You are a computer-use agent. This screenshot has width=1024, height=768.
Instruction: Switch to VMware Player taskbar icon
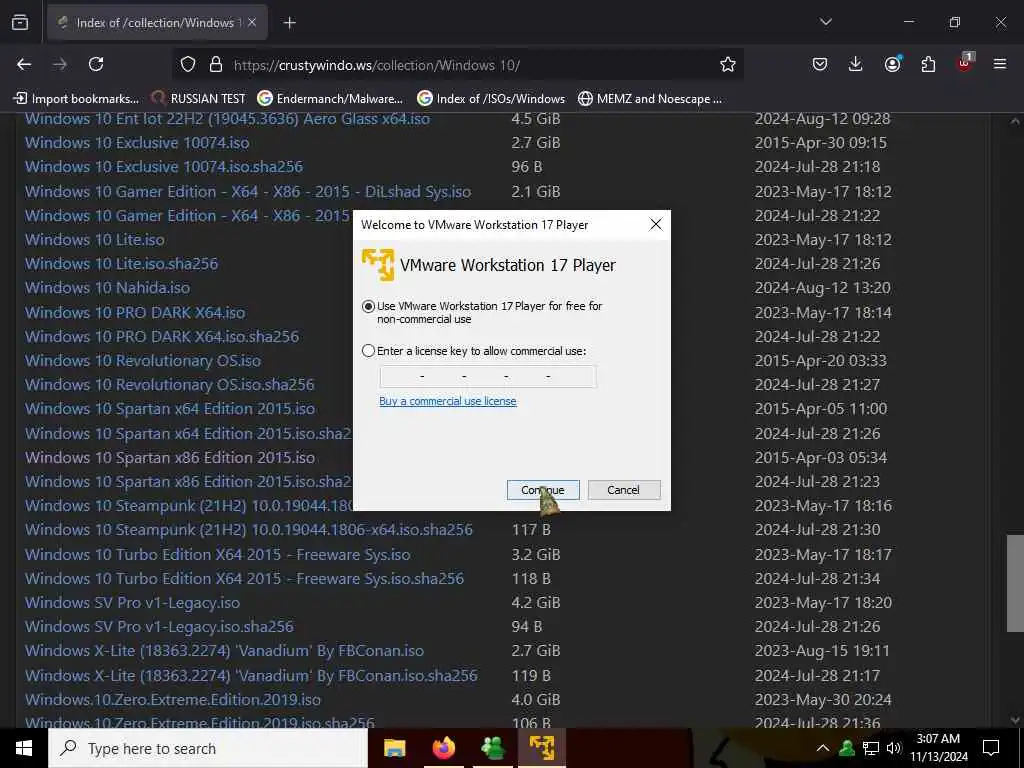541,748
